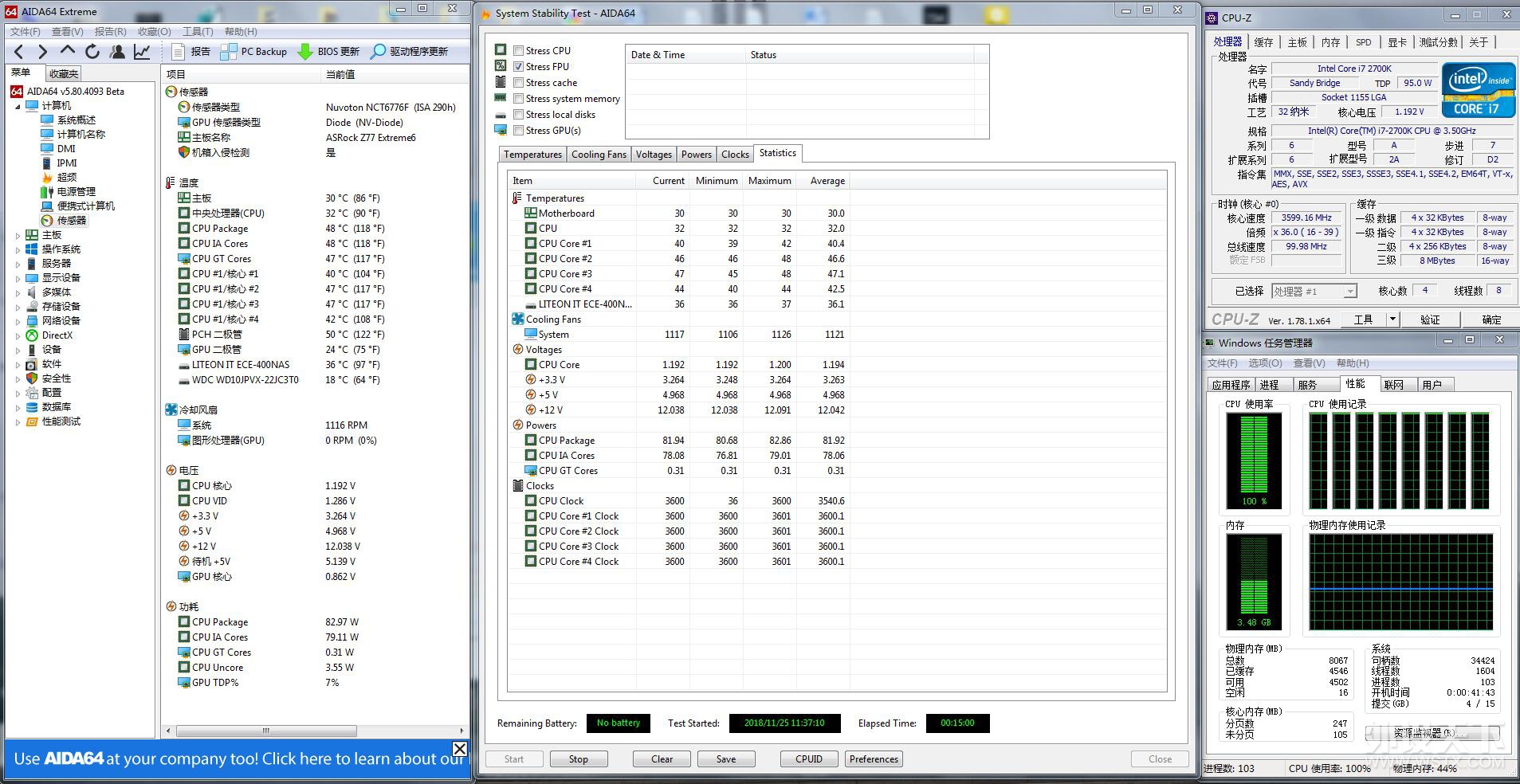
Task: Open the 处理器 #1 selection dropdown
Action: (x=1314, y=291)
